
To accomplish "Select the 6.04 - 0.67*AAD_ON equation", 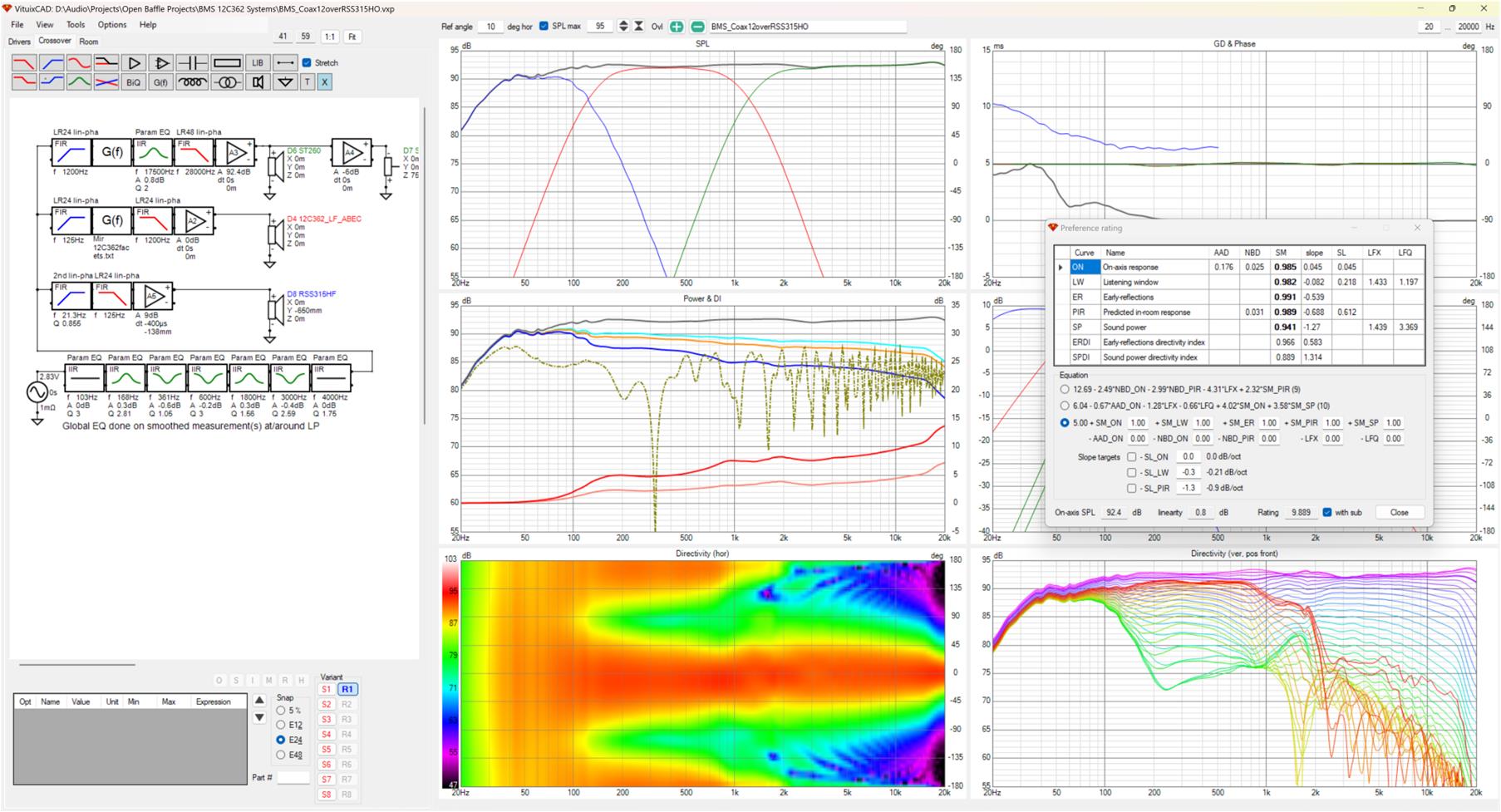I will (1065, 406).
